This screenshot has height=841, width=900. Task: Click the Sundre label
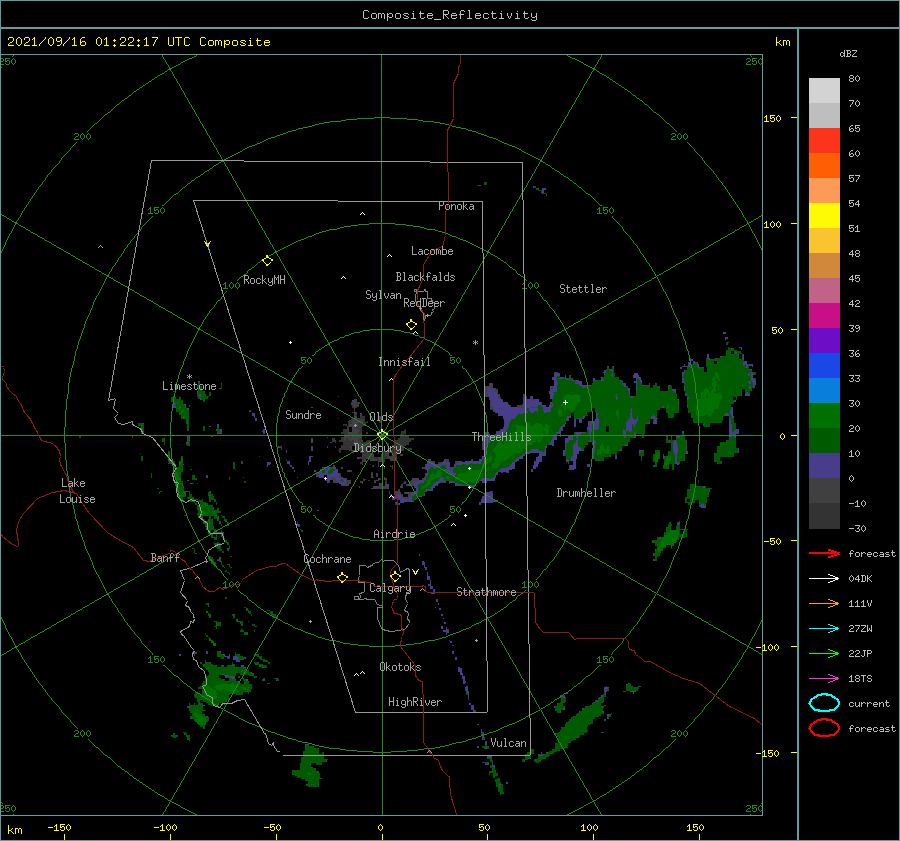(303, 414)
